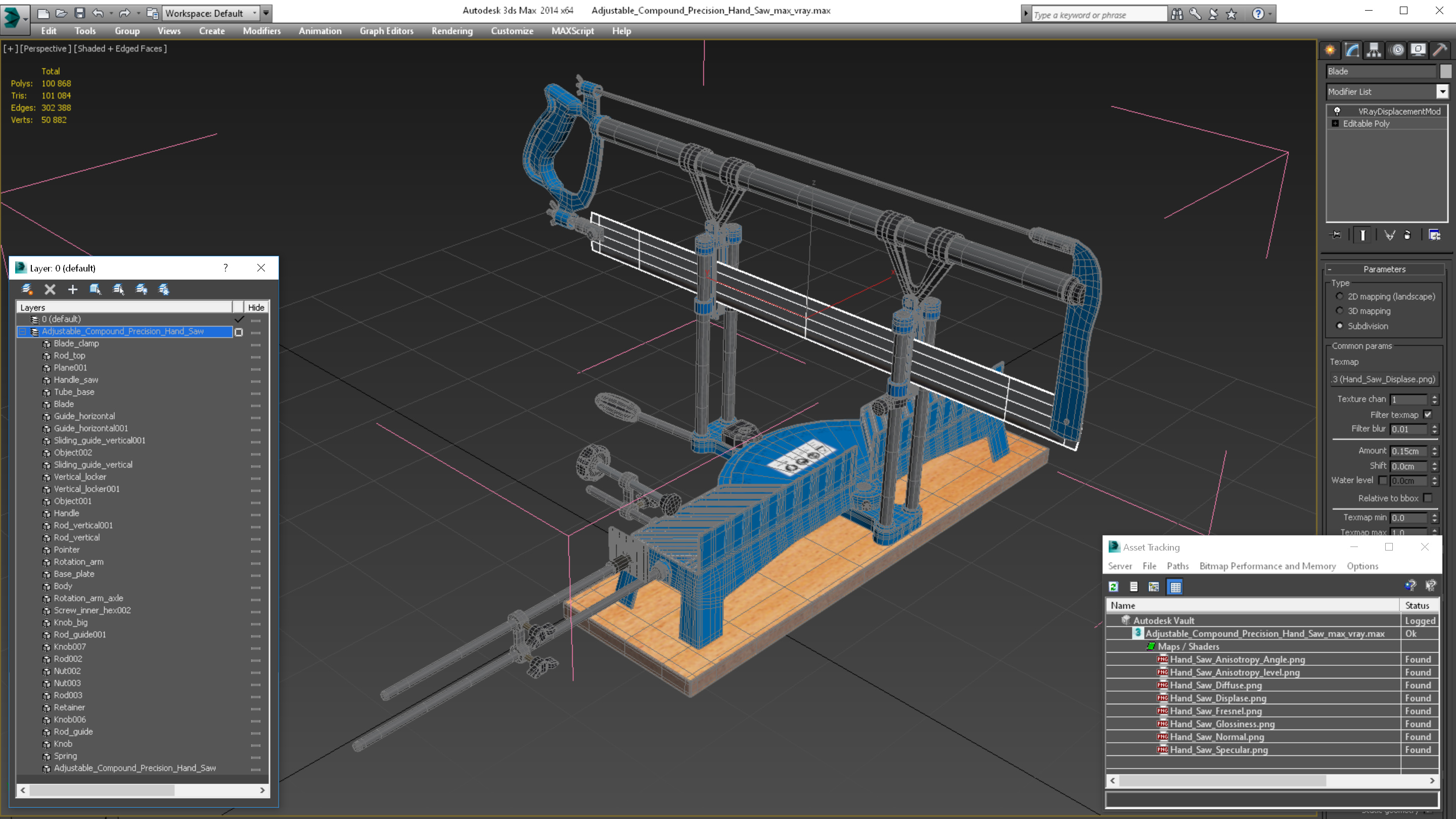Toggle VRayDisplacementMod lightbulb on/off
1456x819 pixels.
1337,111
